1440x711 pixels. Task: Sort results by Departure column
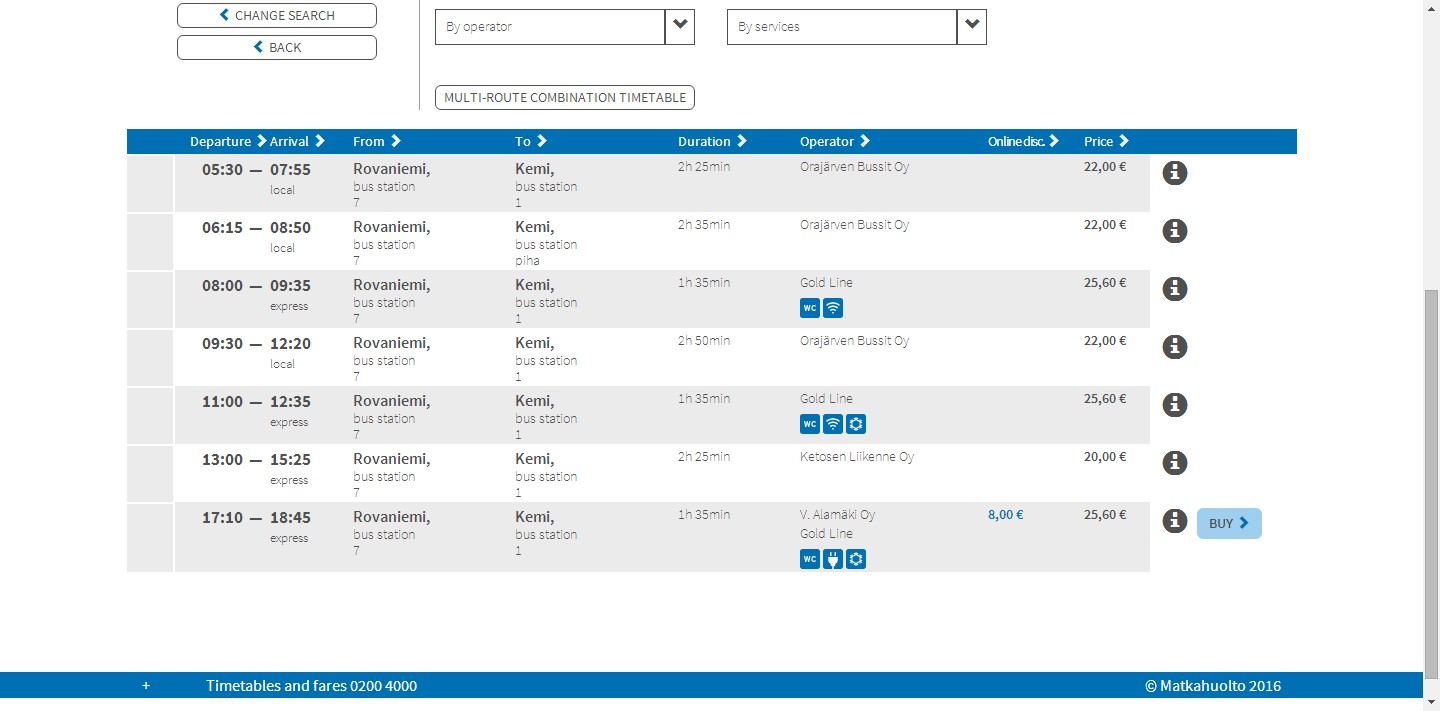pyautogui.click(x=228, y=142)
